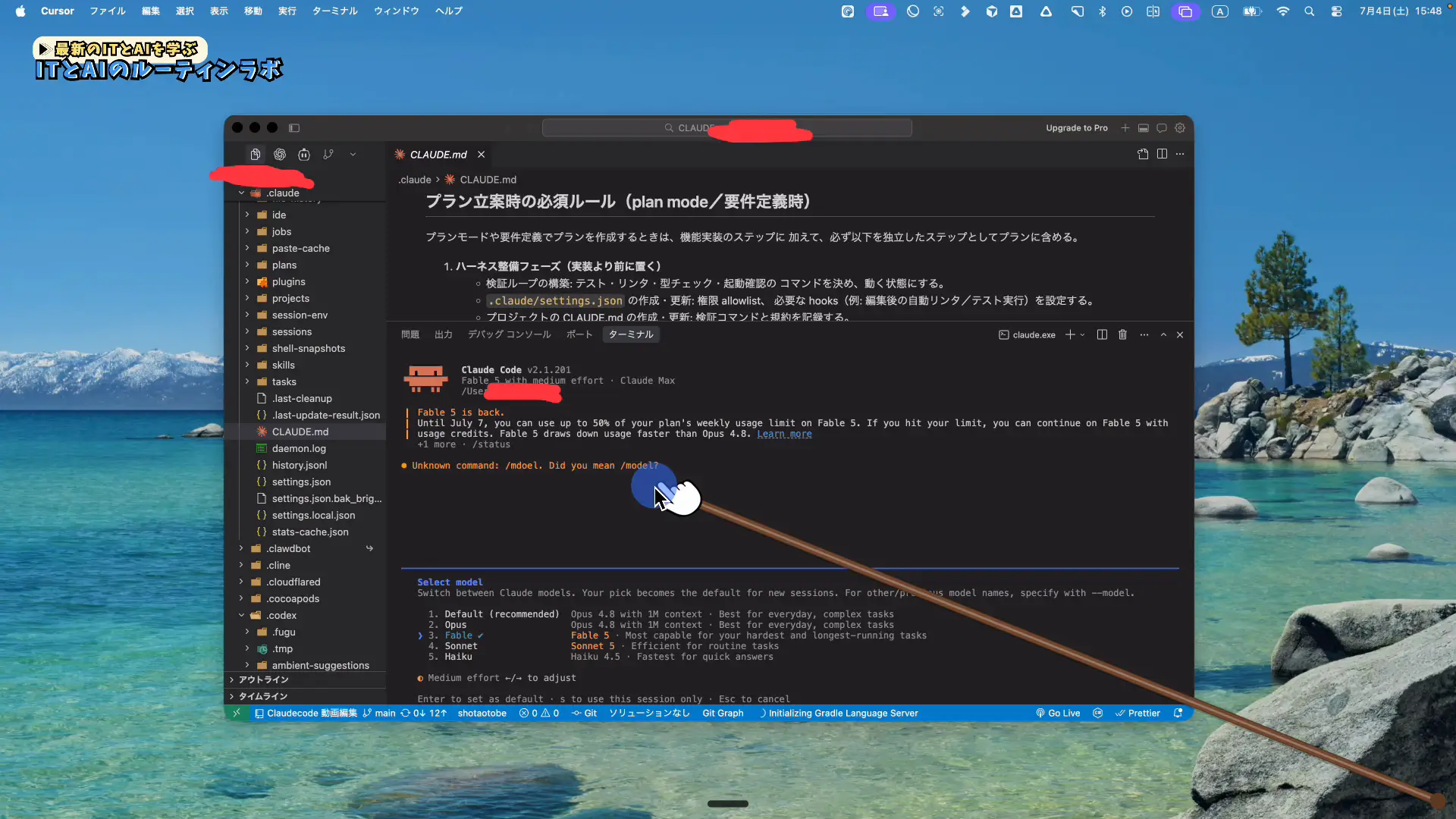
Task: Open the ターミナル menu in macOS menu bar
Action: point(334,11)
